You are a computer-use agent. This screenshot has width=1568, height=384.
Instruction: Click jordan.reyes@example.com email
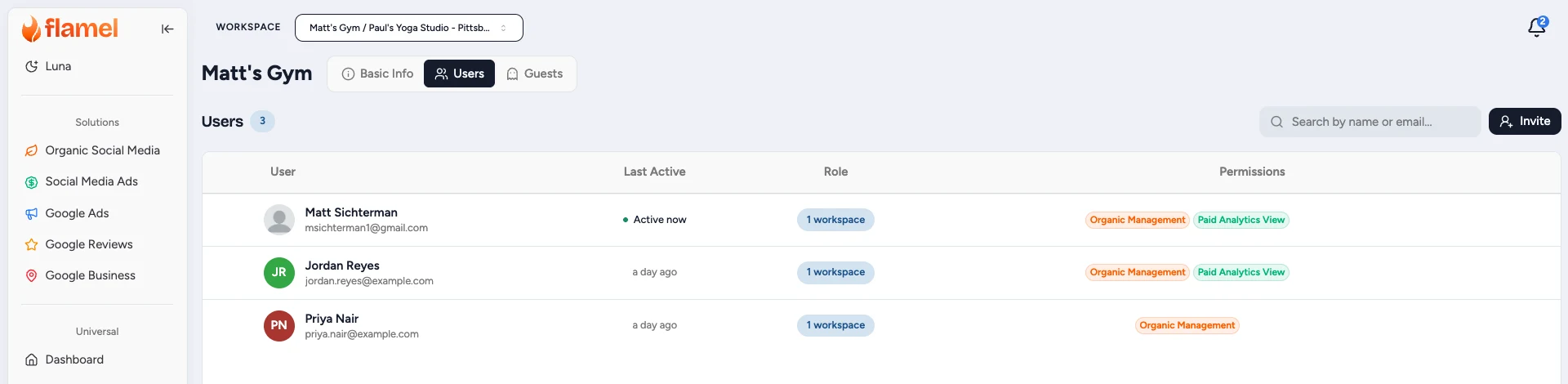tap(369, 281)
